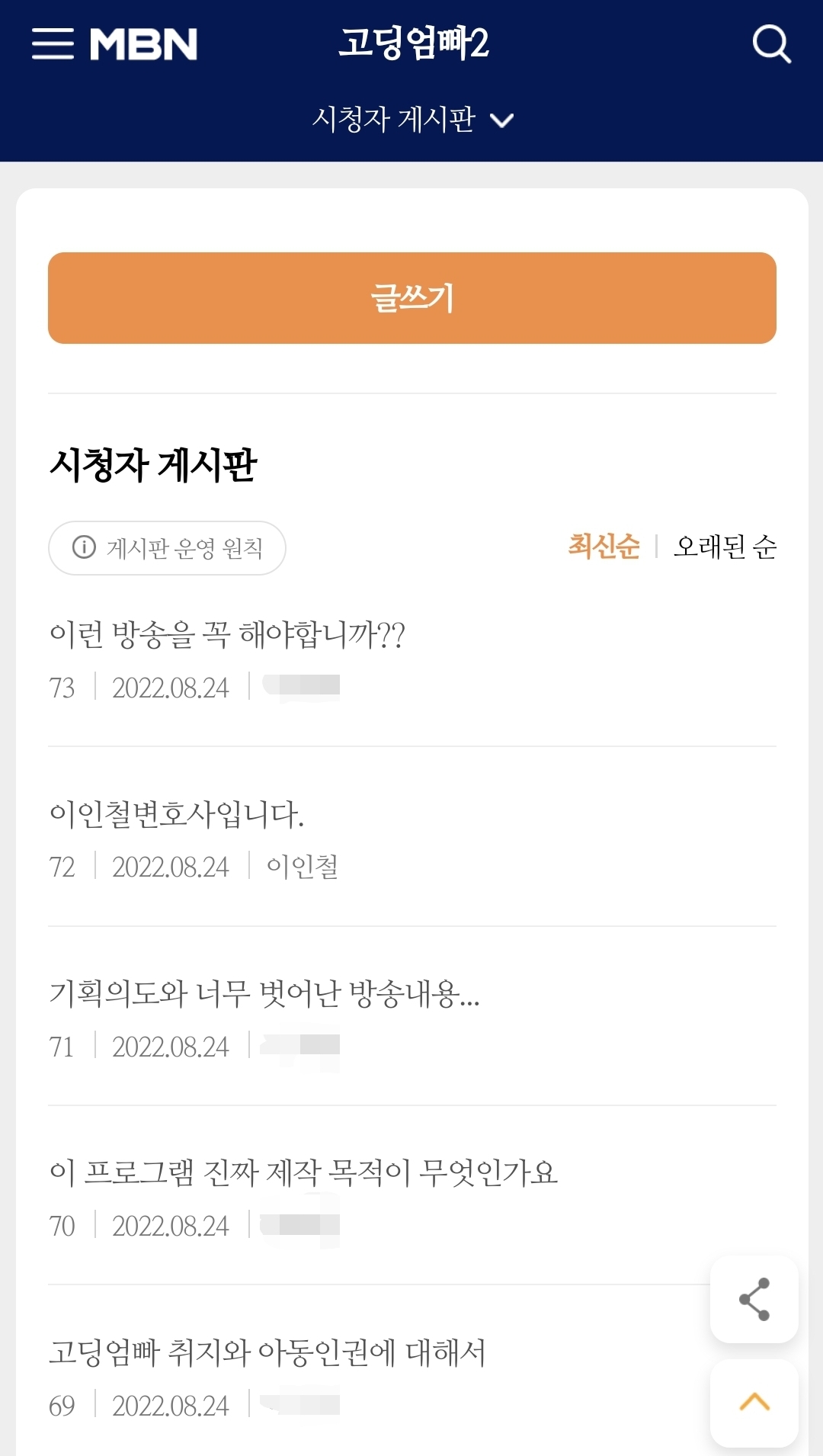Image resolution: width=823 pixels, height=1456 pixels.
Task: Open post '이 프로그램 진짜 제작 목적이 무엇인가요'
Action: pyautogui.click(x=303, y=1172)
